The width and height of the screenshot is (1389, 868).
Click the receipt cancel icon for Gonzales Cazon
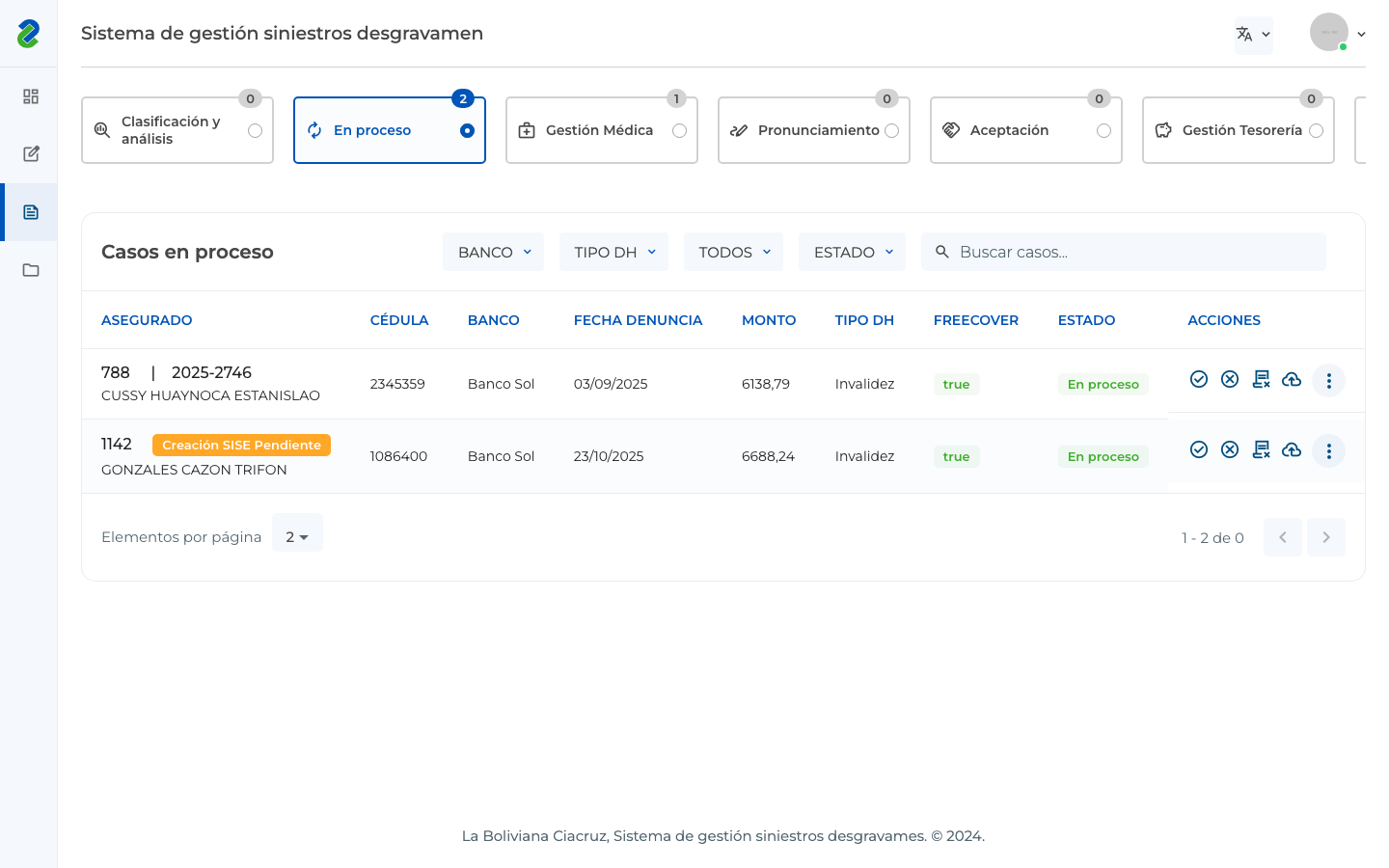pos(1261,449)
